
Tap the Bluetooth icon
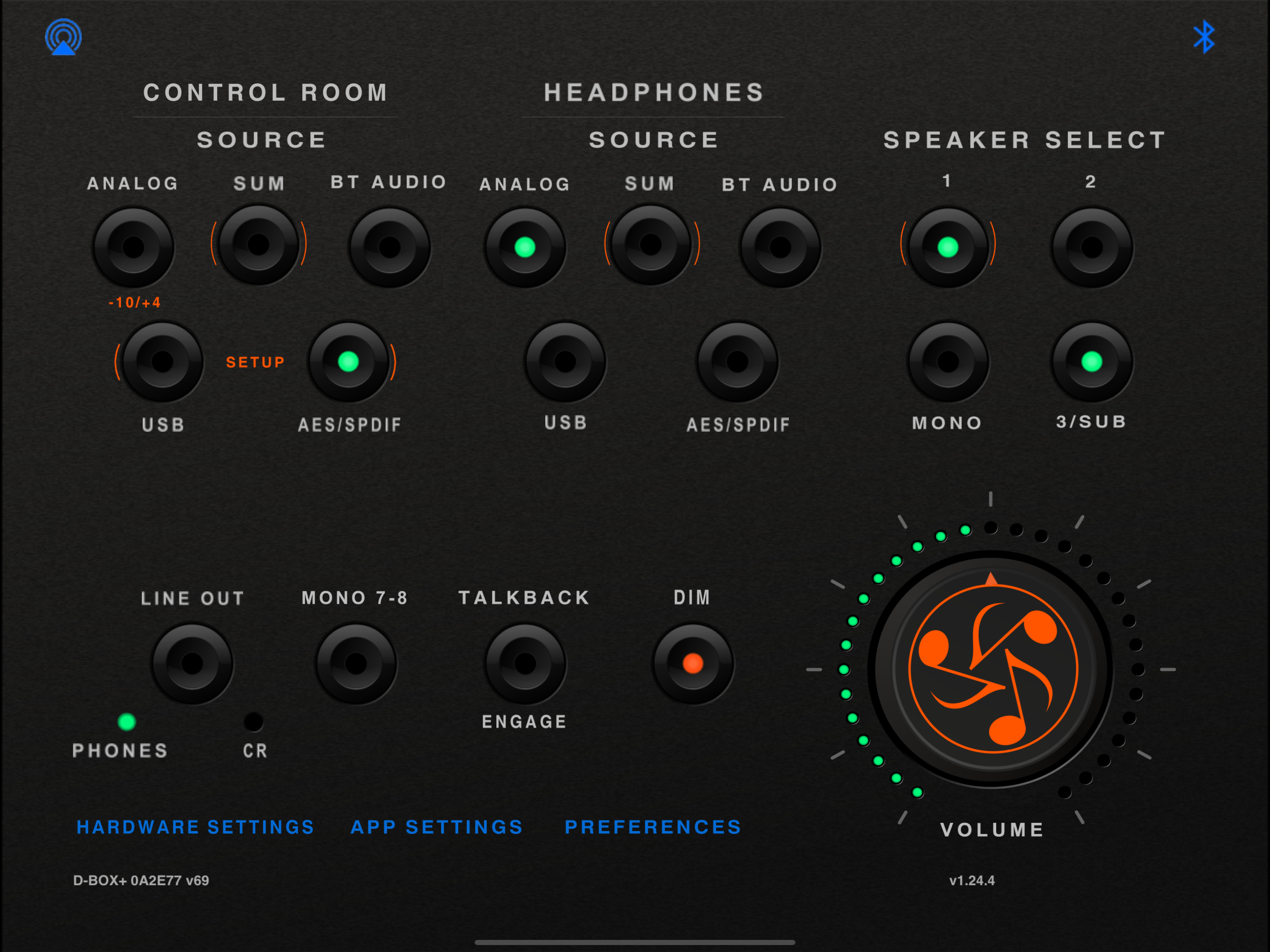coord(1204,37)
